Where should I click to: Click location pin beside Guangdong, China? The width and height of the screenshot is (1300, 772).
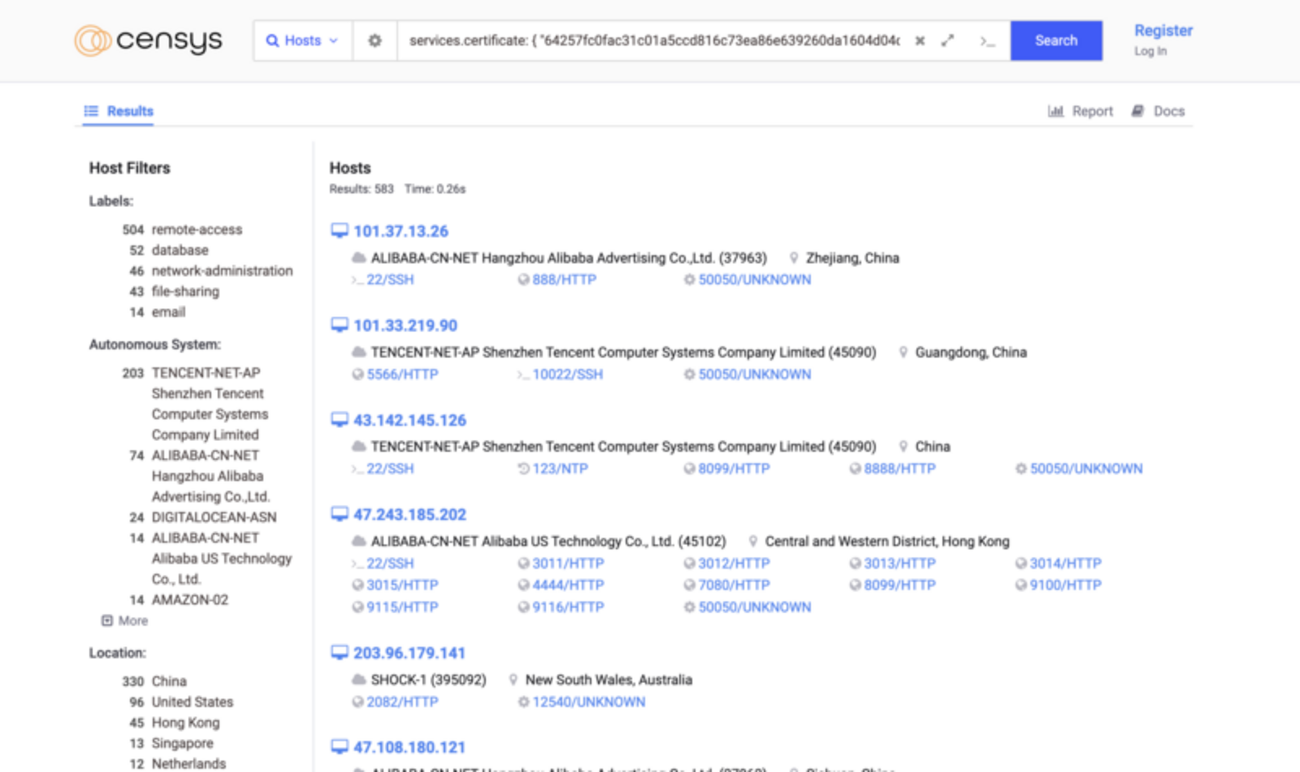pos(903,353)
